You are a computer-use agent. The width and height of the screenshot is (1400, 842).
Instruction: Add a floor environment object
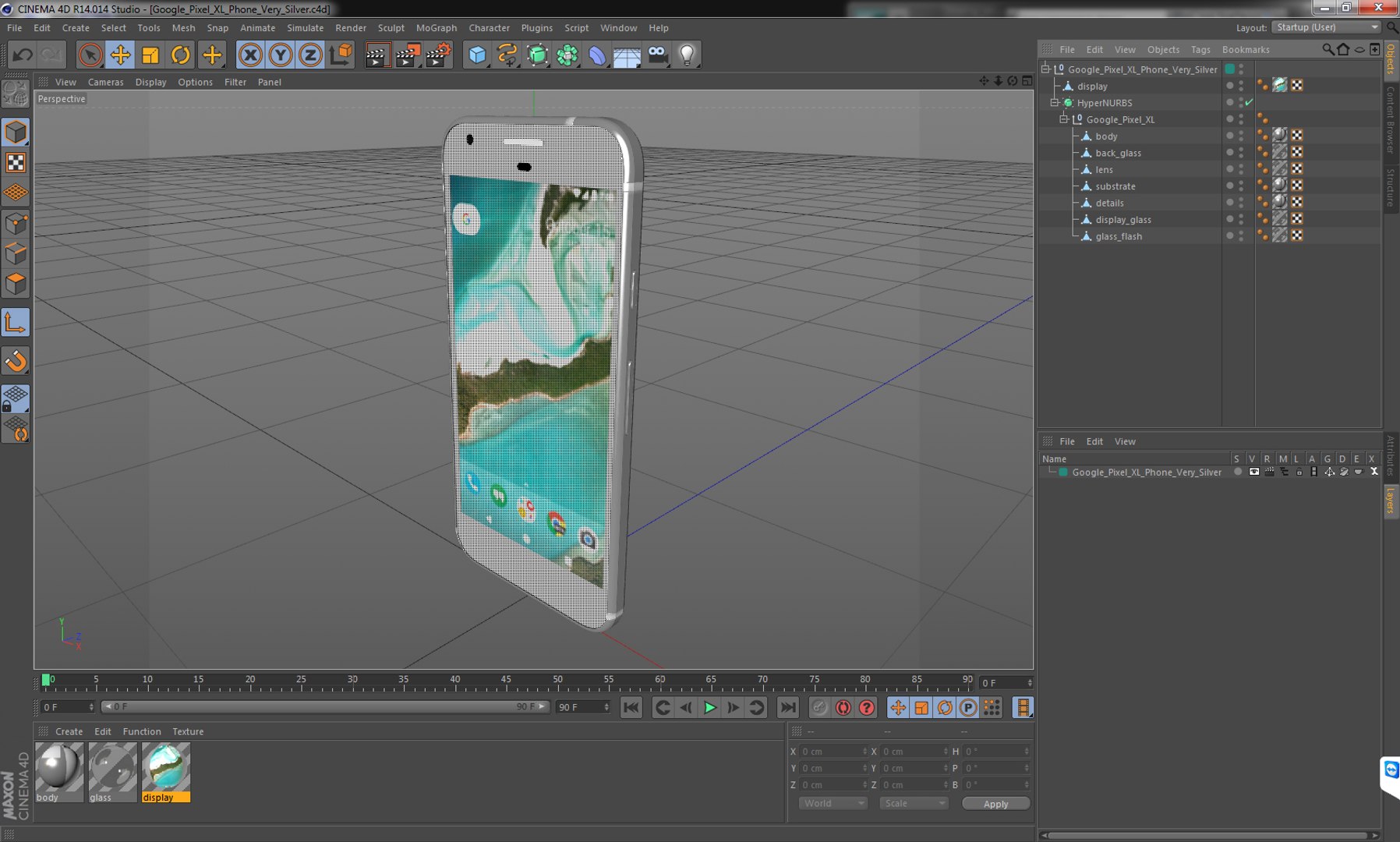(x=627, y=55)
